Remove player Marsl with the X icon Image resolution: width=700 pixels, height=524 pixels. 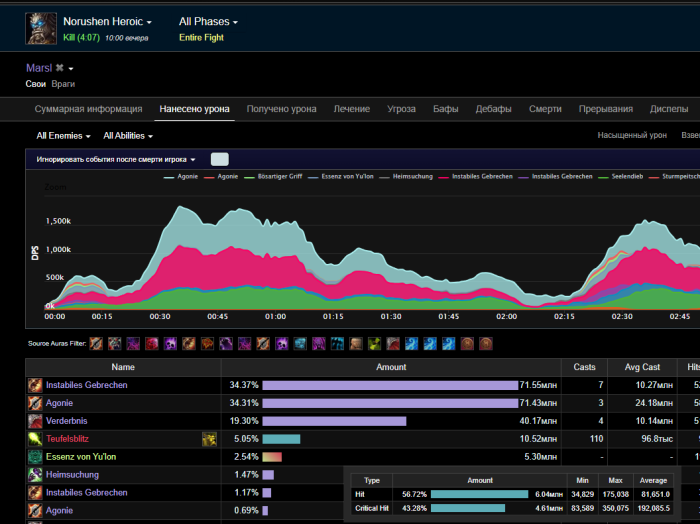coord(59,68)
